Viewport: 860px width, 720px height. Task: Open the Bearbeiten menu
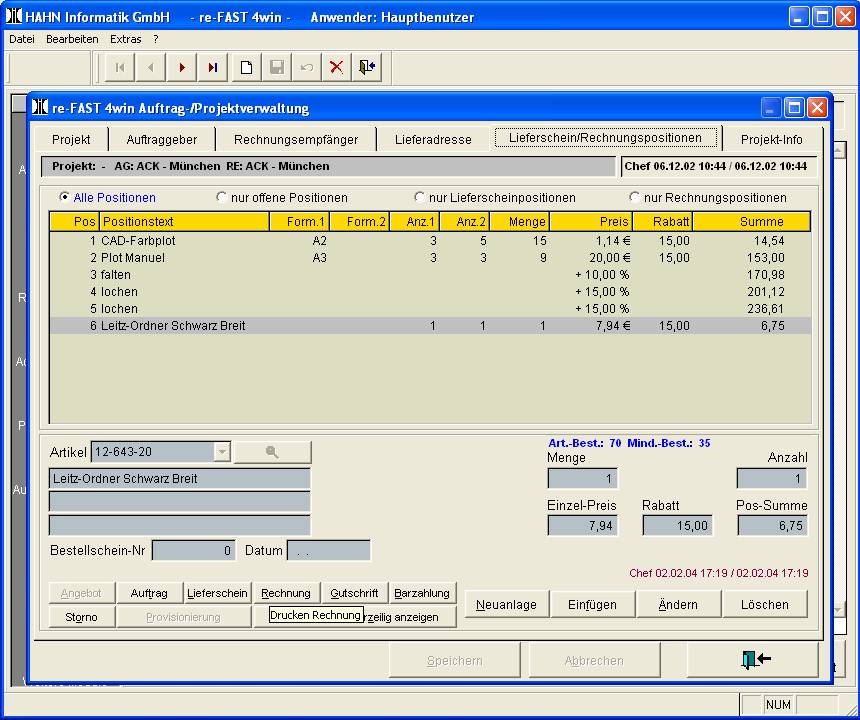click(72, 39)
